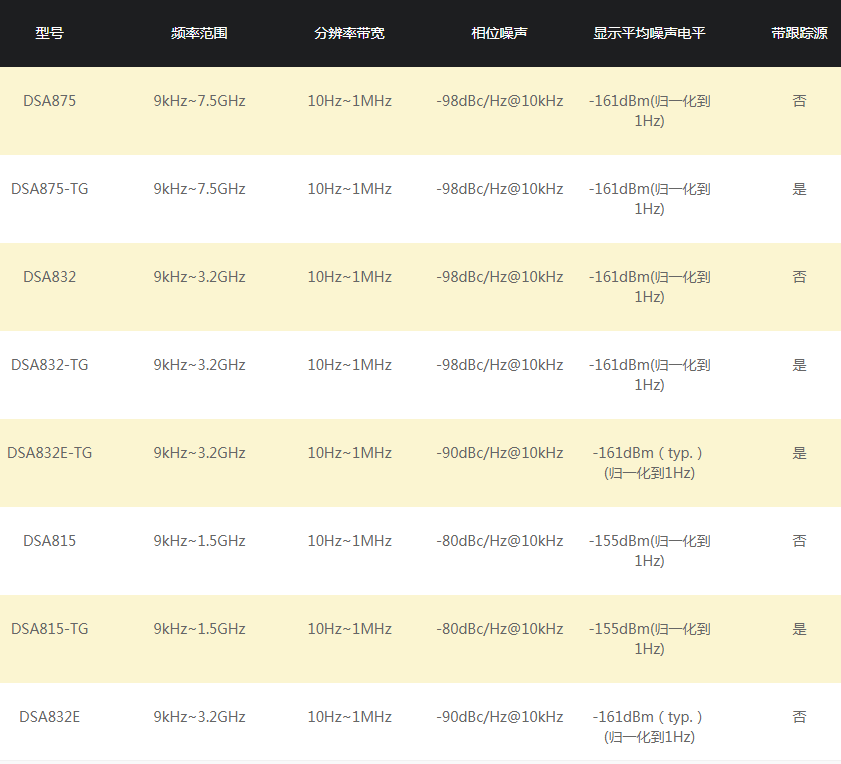Select 10Hz~1MHz in the DSA875-TG row
This screenshot has width=841, height=764.
[350, 189]
